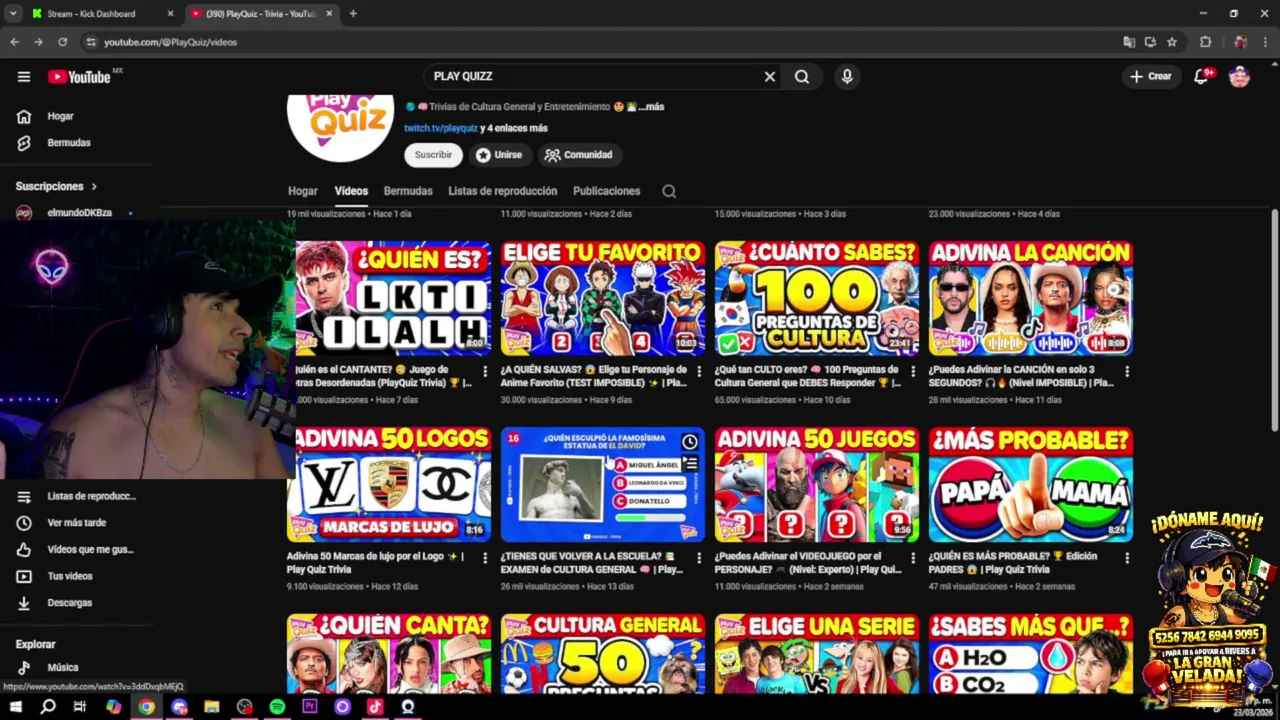Open options menu for QUIÉN ES MÁS PROBABLE video
Screen dimensions: 1280x720
point(1127,558)
